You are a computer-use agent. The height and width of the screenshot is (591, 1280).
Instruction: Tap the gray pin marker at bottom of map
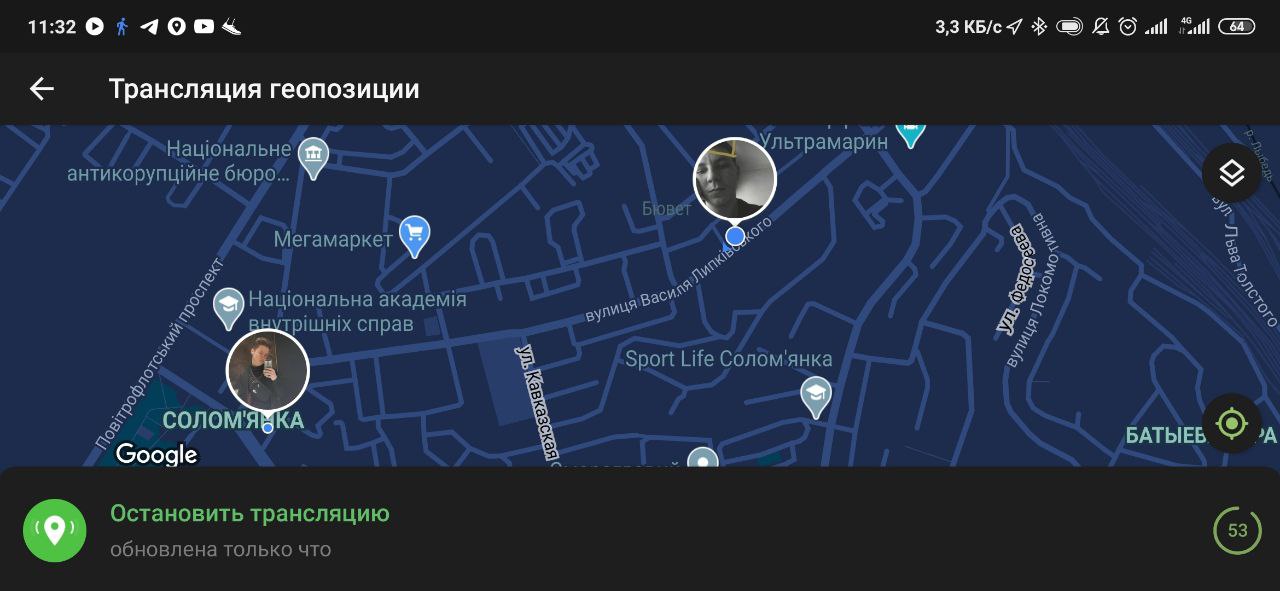click(x=703, y=459)
